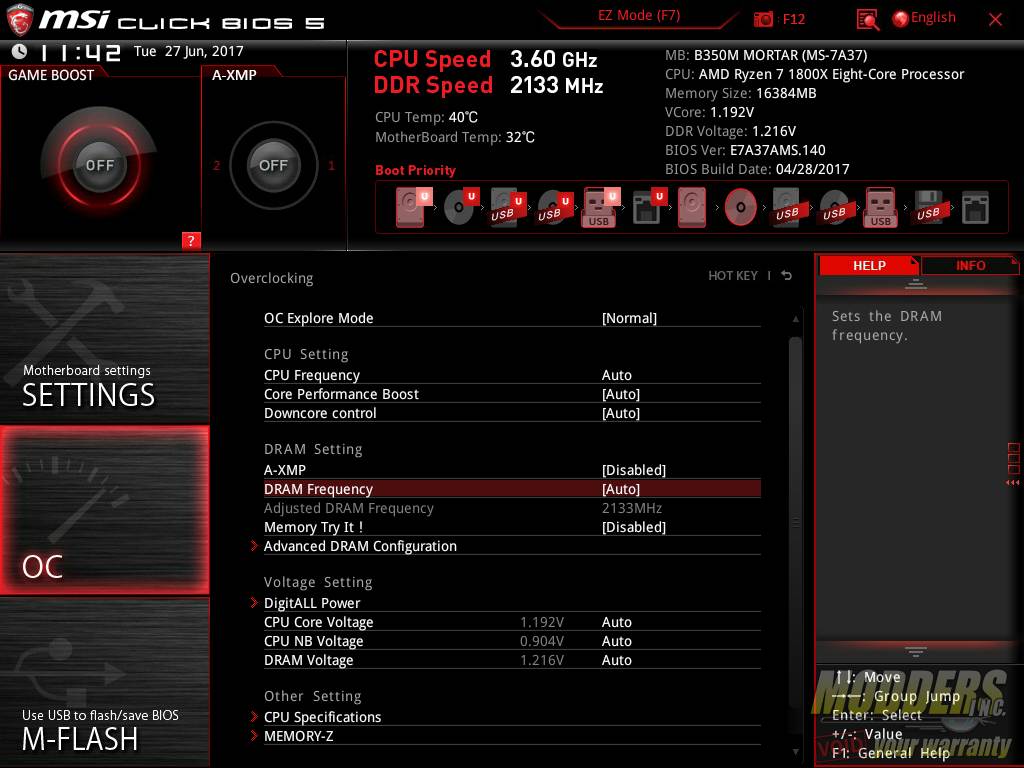The image size is (1024, 768).
Task: Select the last legacy network boot icon
Action: tap(975, 208)
